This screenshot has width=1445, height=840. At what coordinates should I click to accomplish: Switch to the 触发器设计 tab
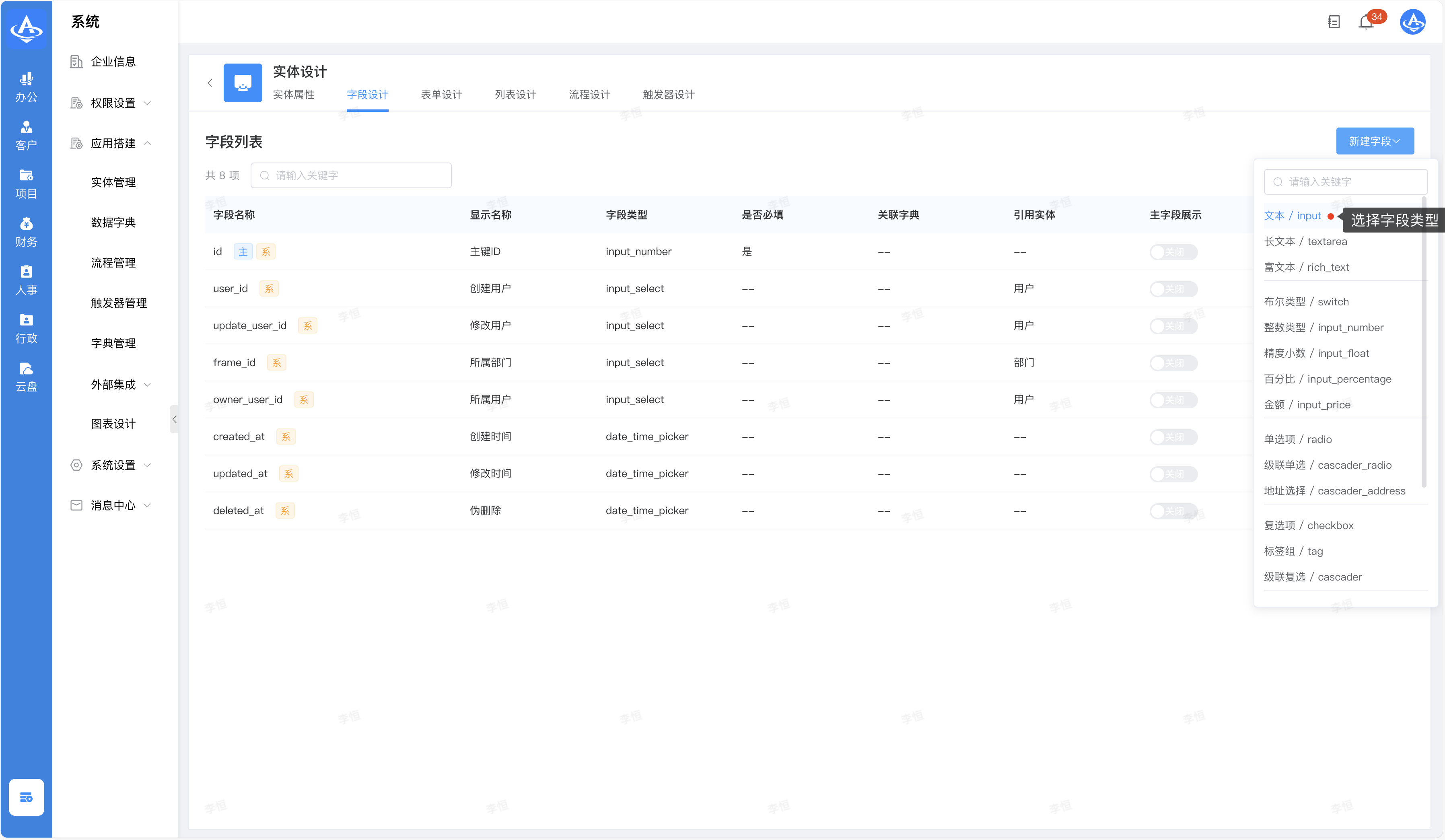click(x=668, y=95)
